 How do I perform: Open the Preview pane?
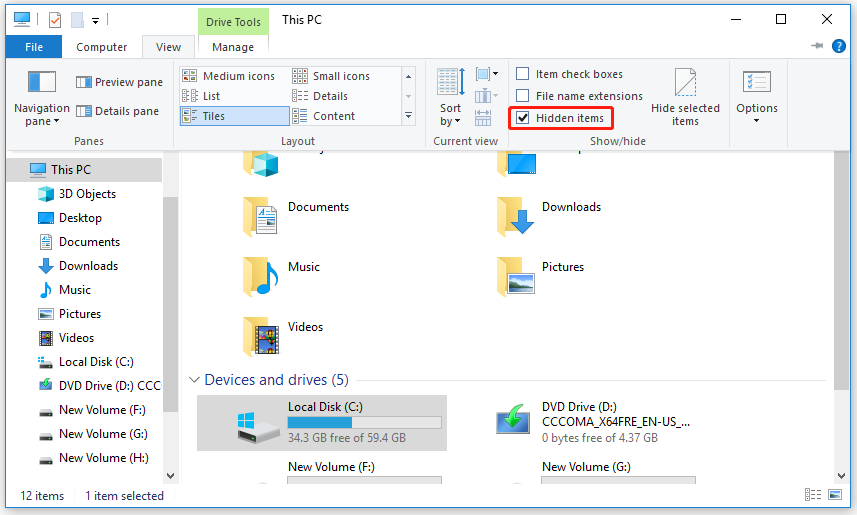click(x=119, y=83)
